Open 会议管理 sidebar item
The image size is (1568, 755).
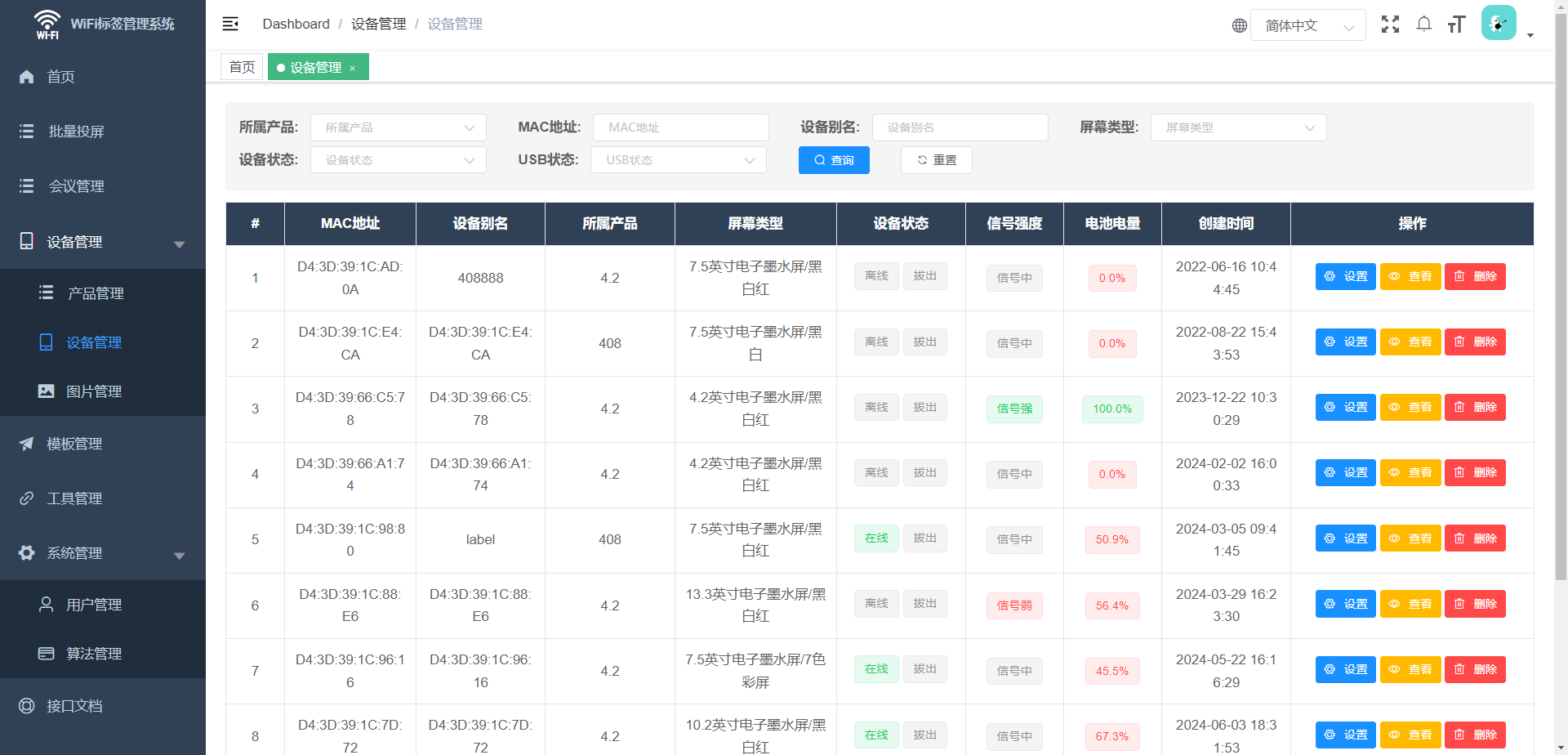click(103, 186)
